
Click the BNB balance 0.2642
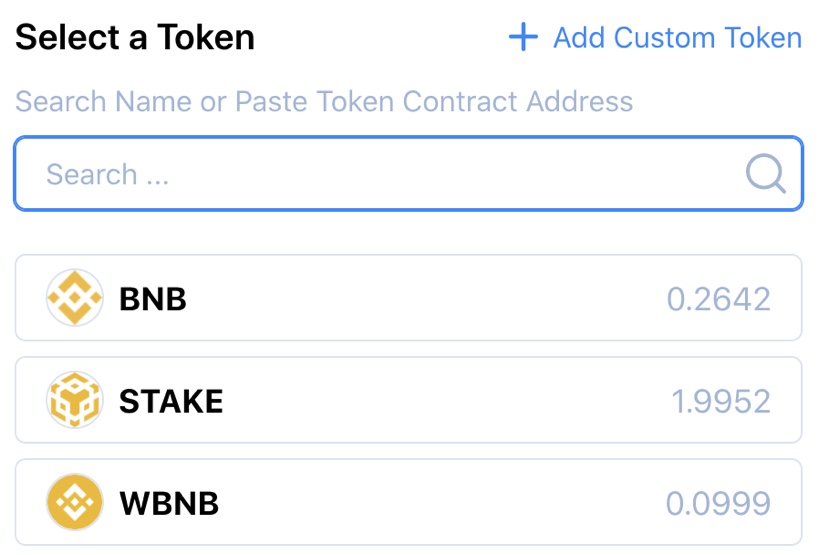click(x=719, y=299)
